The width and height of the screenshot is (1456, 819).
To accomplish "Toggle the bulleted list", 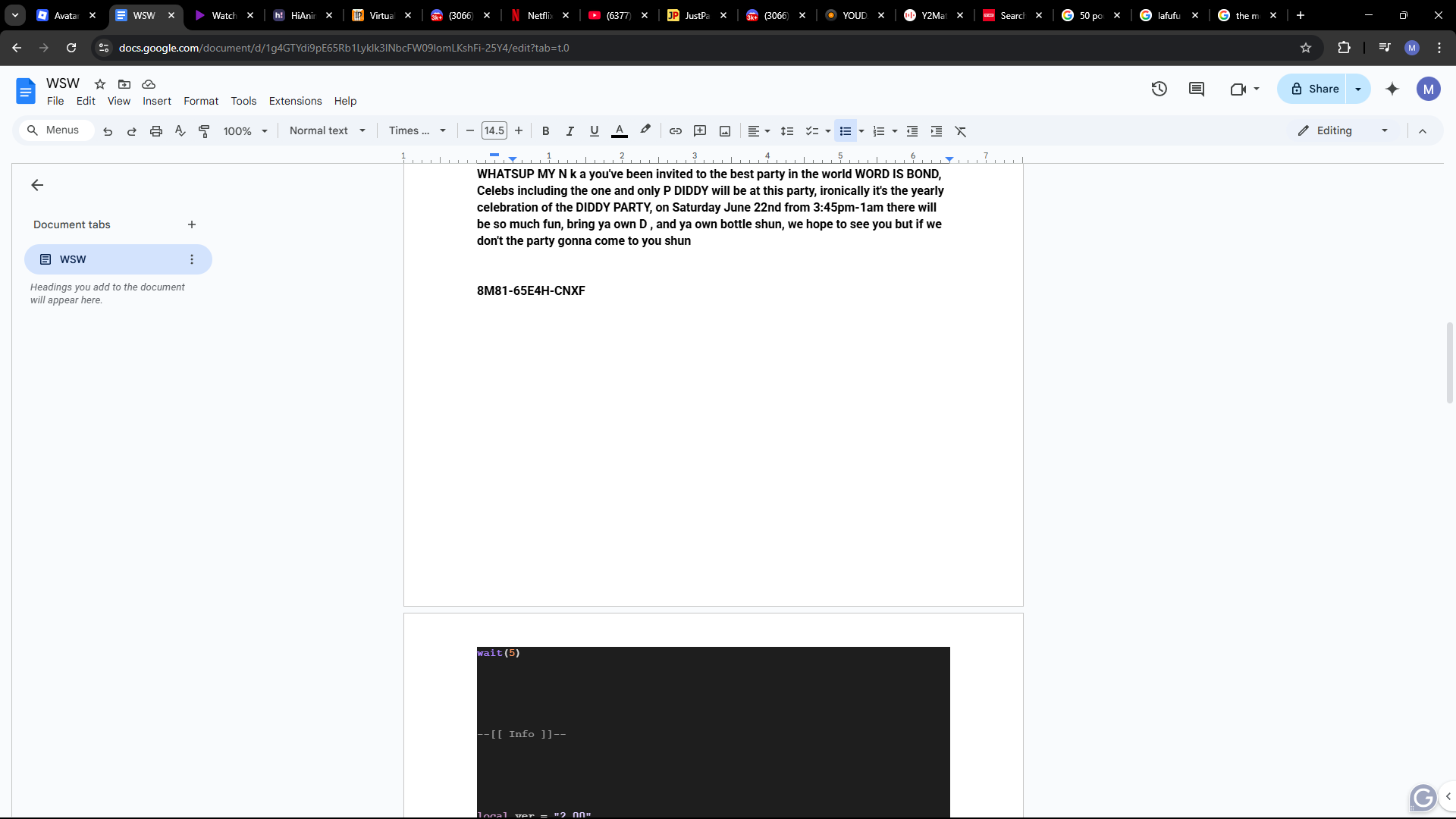I will (846, 131).
